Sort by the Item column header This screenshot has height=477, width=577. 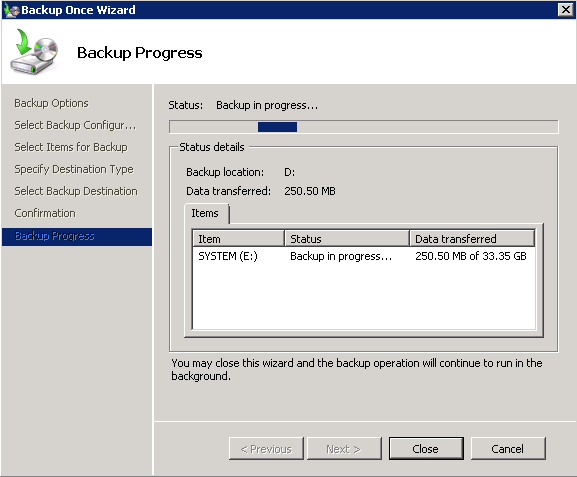pyautogui.click(x=238, y=239)
